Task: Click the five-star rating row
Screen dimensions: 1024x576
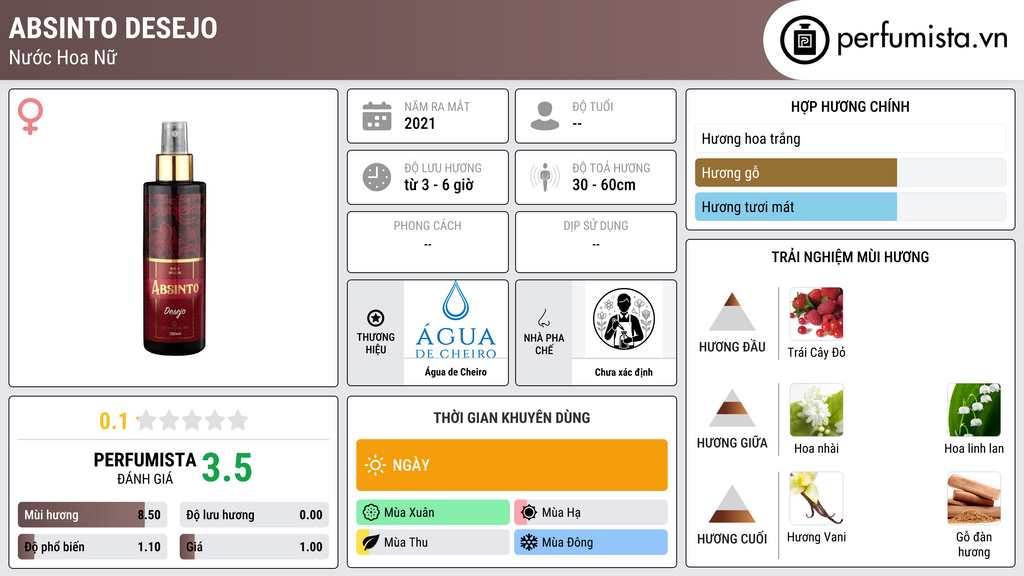Action: coord(192,420)
